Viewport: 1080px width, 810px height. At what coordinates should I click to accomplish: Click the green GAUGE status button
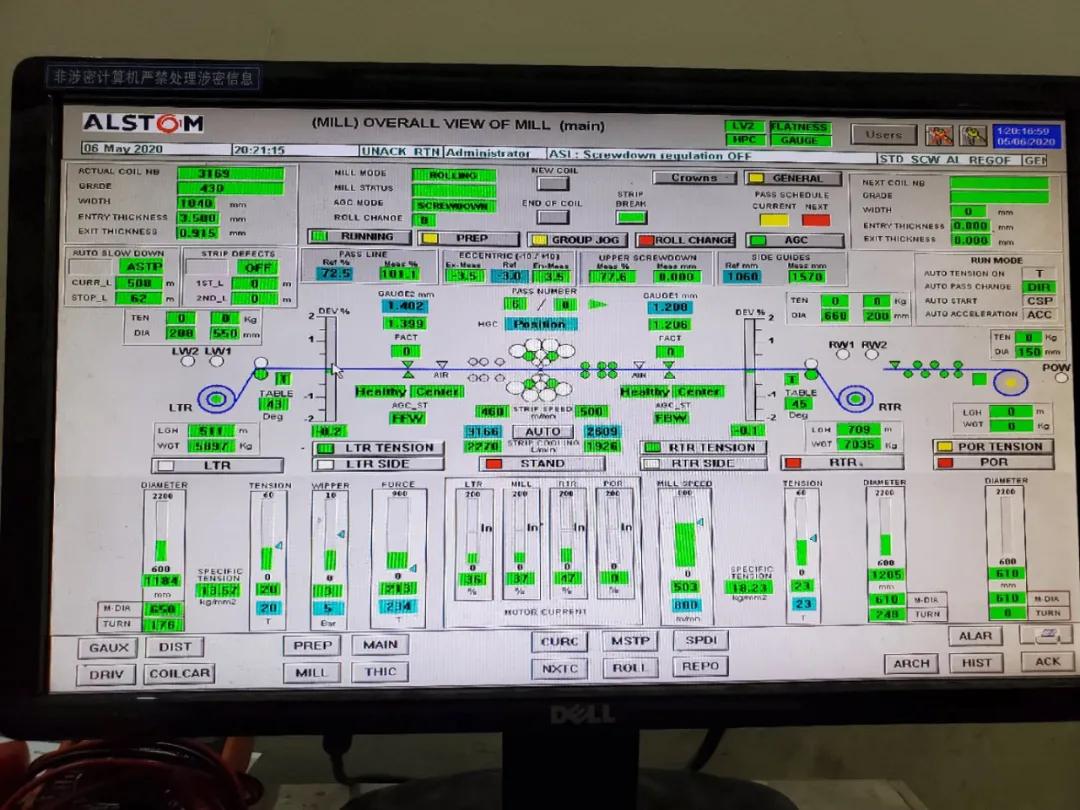click(800, 140)
